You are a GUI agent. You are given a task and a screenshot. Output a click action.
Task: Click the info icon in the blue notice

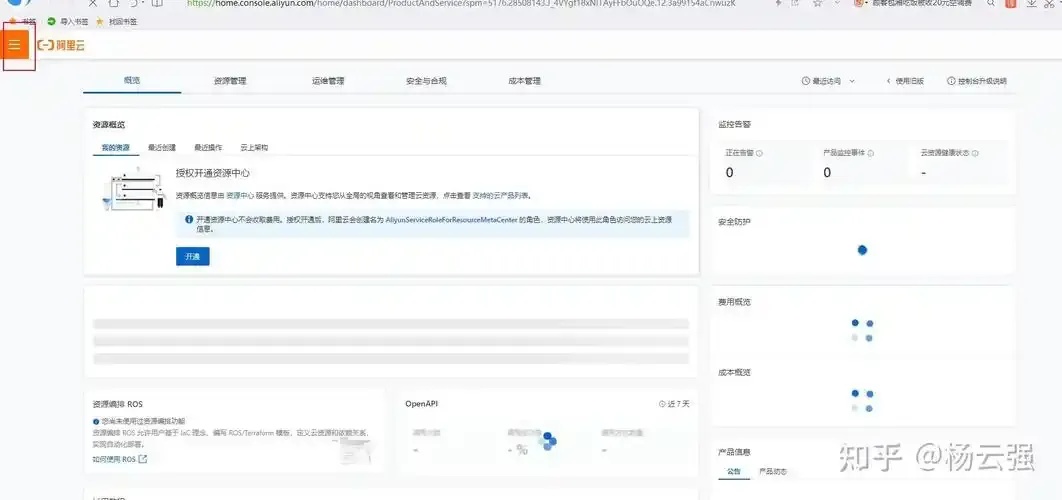coord(189,220)
